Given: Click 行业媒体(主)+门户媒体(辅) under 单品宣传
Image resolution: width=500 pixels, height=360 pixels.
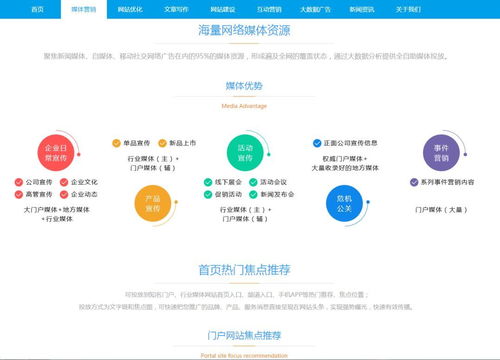Looking at the screenshot, I should pyautogui.click(x=153, y=163).
